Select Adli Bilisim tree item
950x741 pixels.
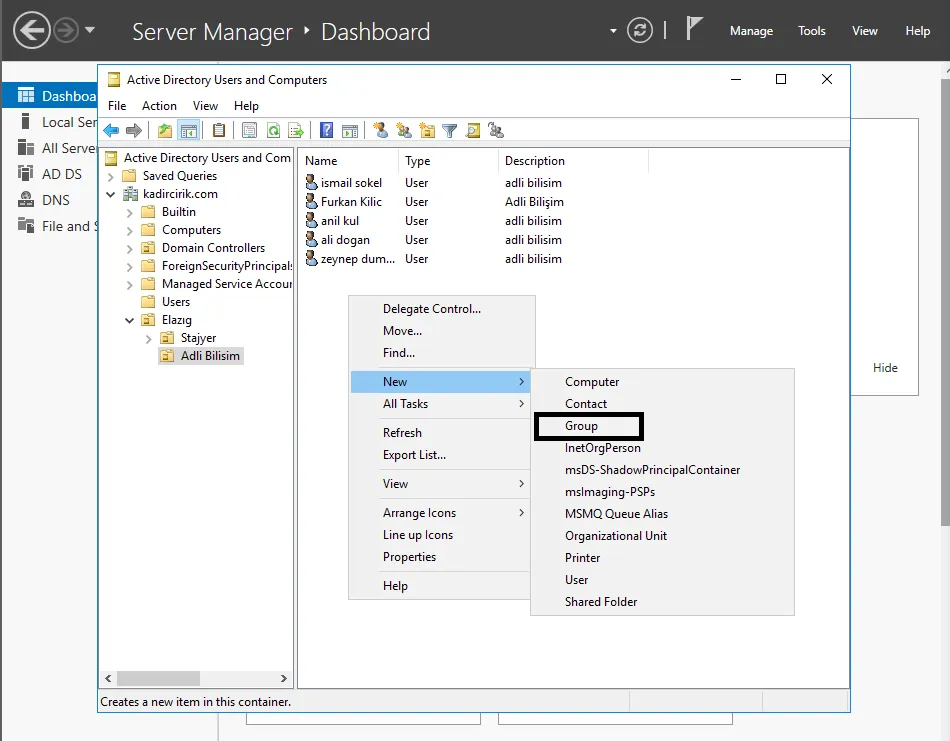(201, 356)
